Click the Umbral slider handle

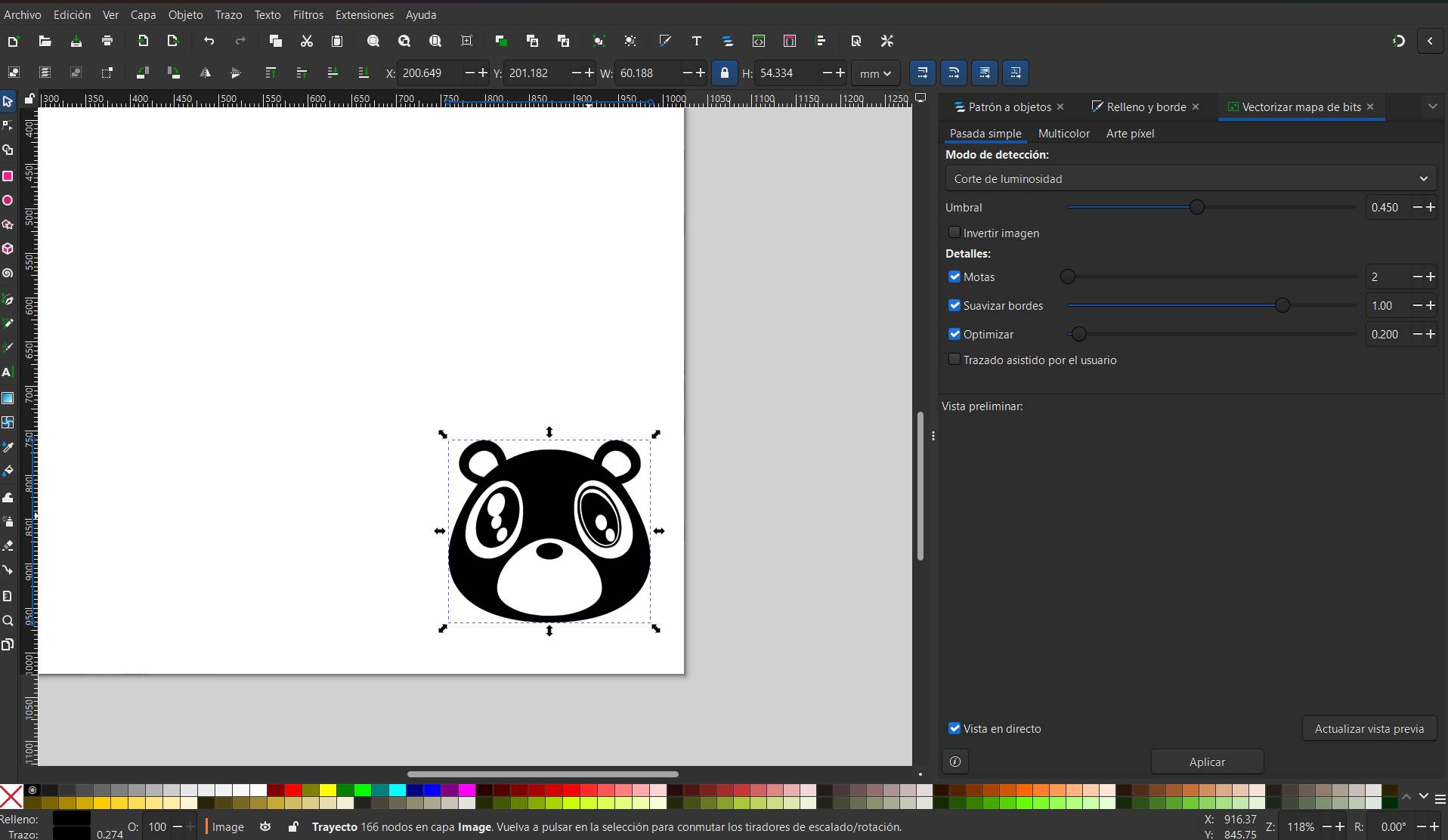coord(1196,207)
